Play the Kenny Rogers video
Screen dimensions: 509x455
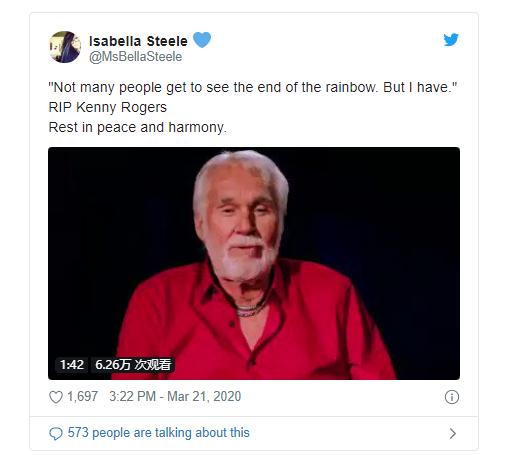click(254, 263)
